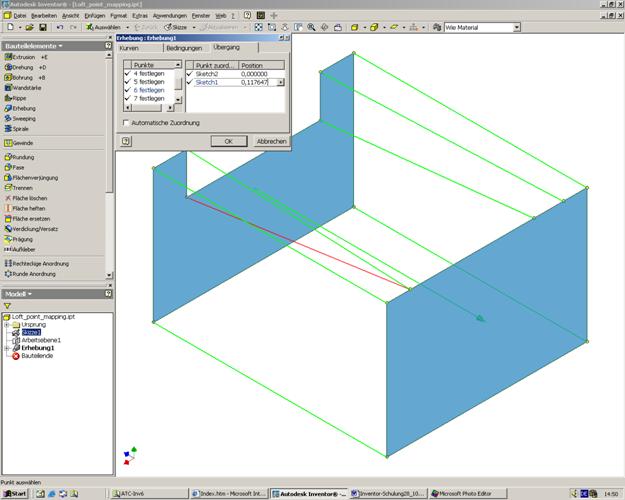625x500 pixels.
Task: Enable the Automatische Zuordnung checkbox
Action: pos(126,123)
